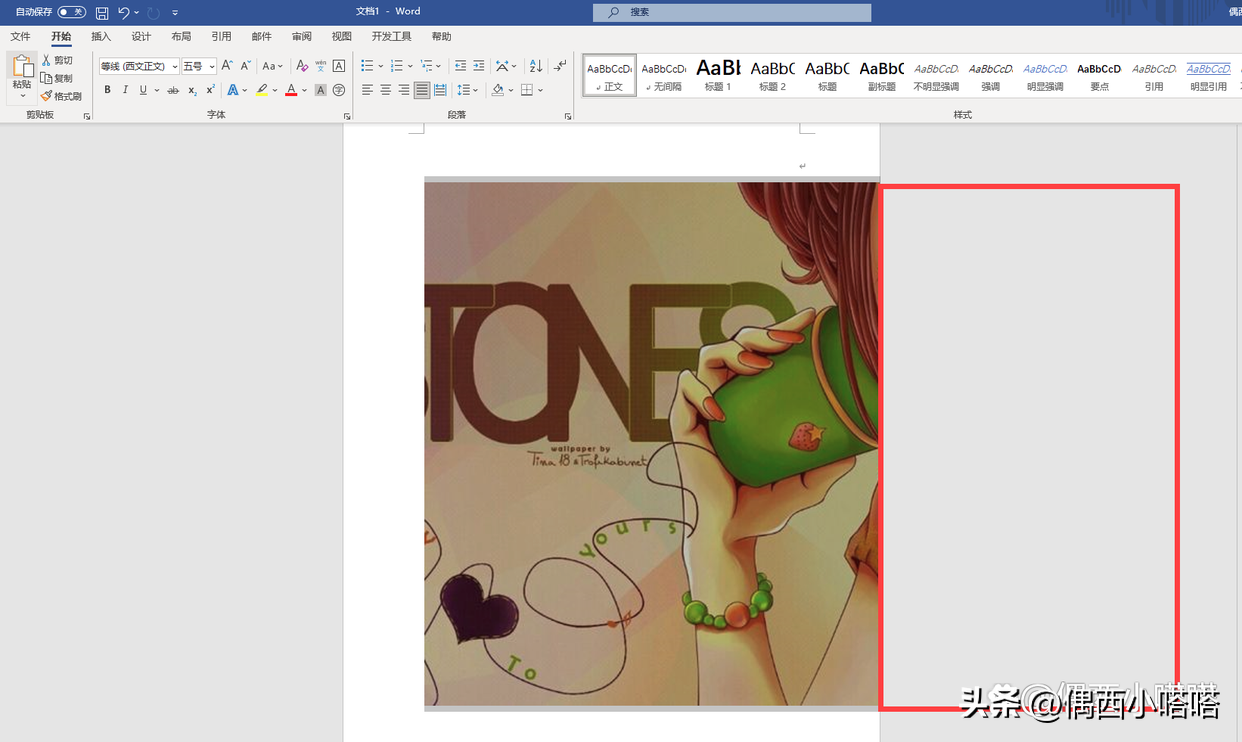This screenshot has width=1242, height=742.
Task: Open Customize Quick Access Toolbar dropdown
Action: 175,12
